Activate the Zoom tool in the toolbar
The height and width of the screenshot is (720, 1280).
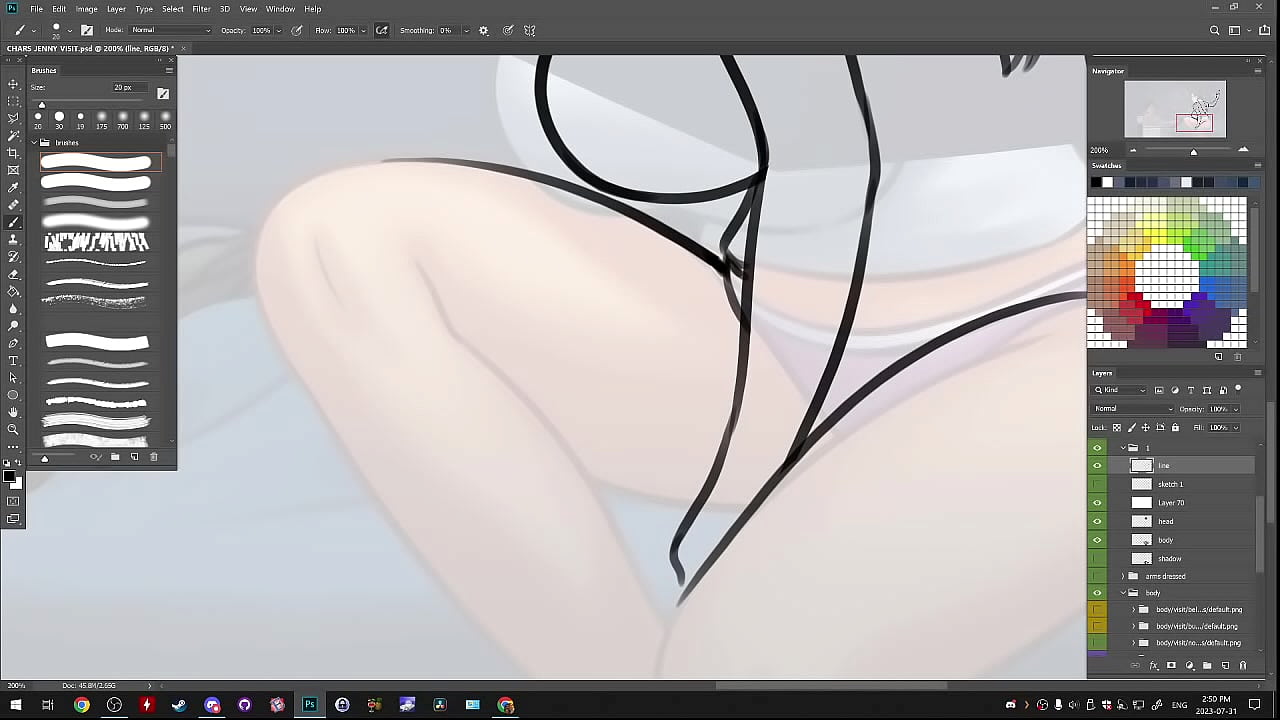tap(13, 429)
